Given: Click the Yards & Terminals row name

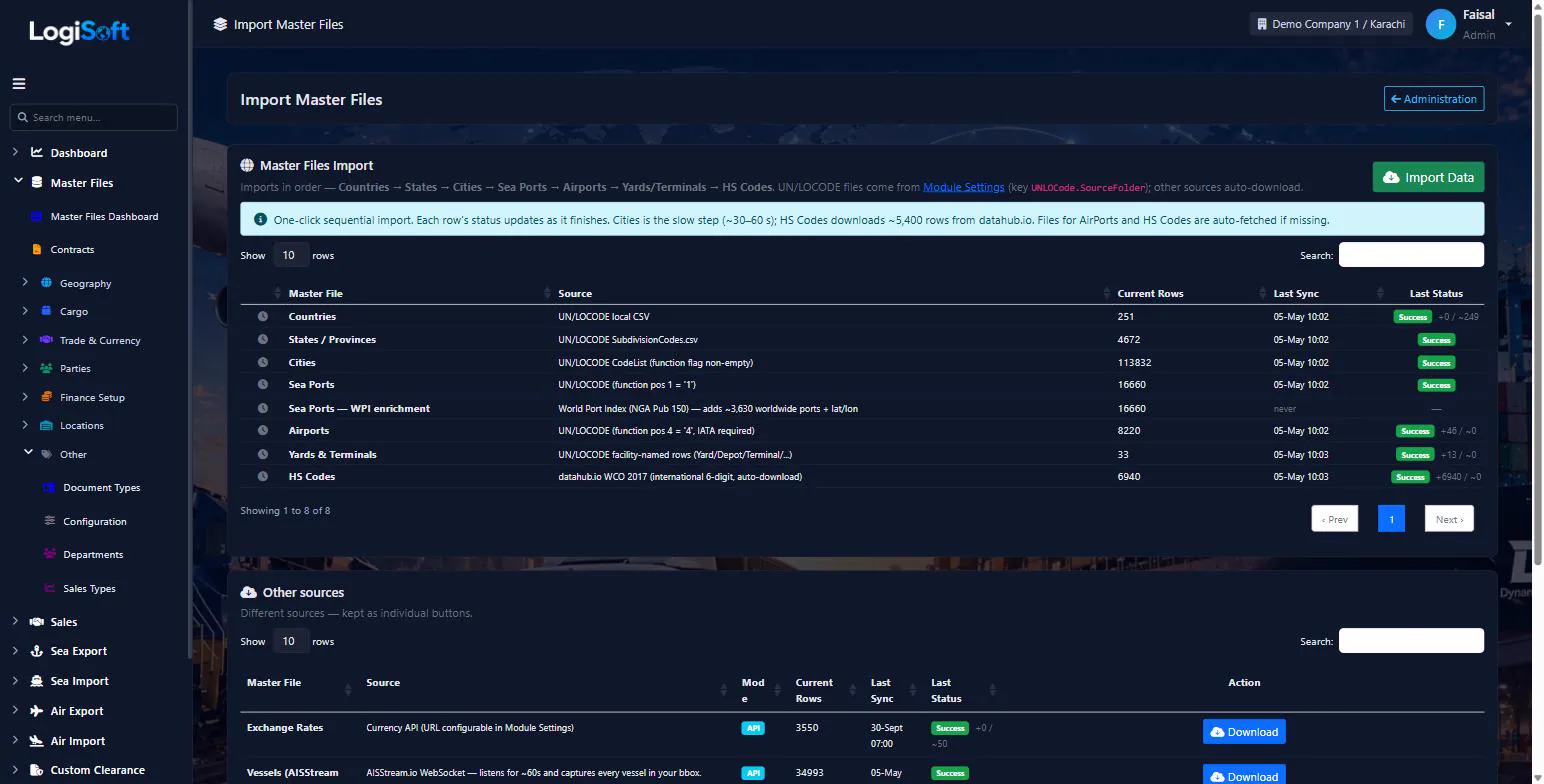Looking at the screenshot, I should 332,454.
